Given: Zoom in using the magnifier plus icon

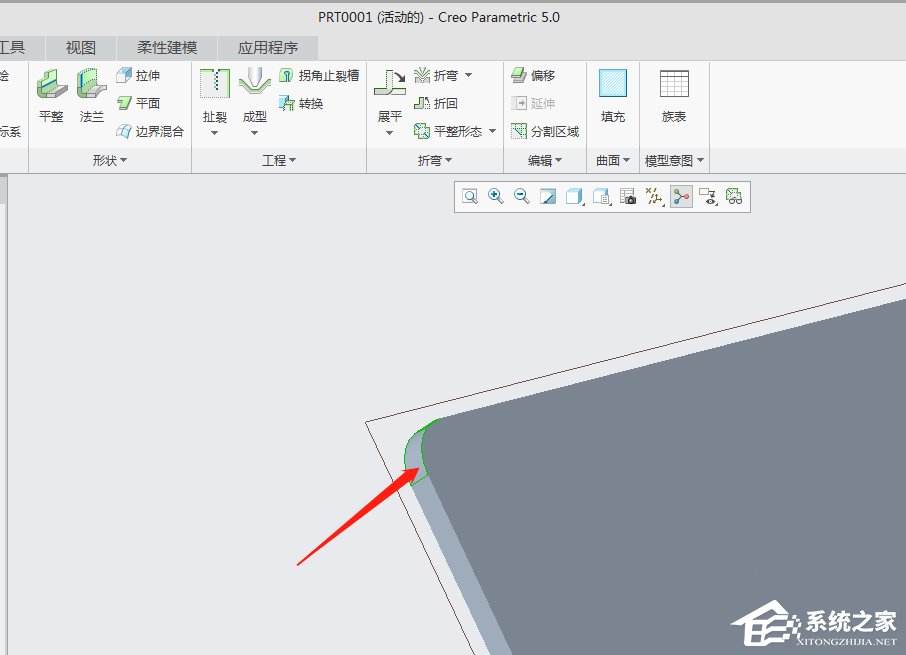Looking at the screenshot, I should 495,196.
